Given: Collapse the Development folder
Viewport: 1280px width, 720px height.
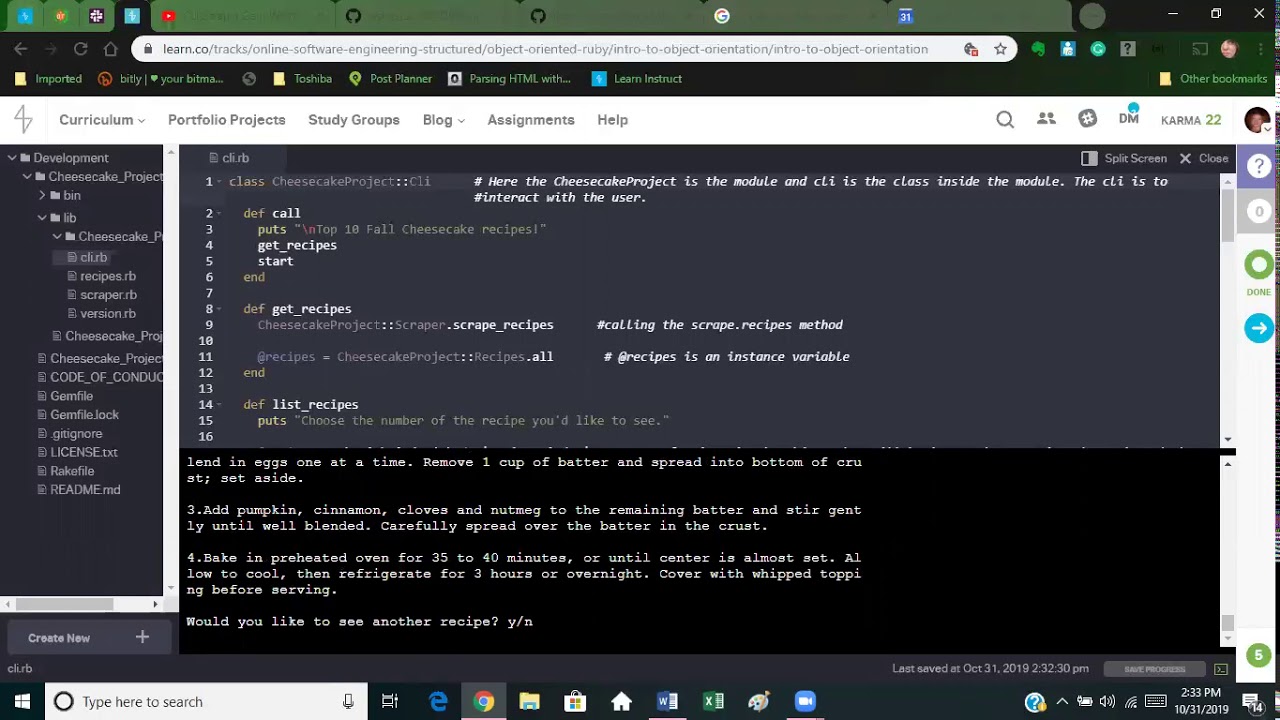Looking at the screenshot, I should click(12, 158).
